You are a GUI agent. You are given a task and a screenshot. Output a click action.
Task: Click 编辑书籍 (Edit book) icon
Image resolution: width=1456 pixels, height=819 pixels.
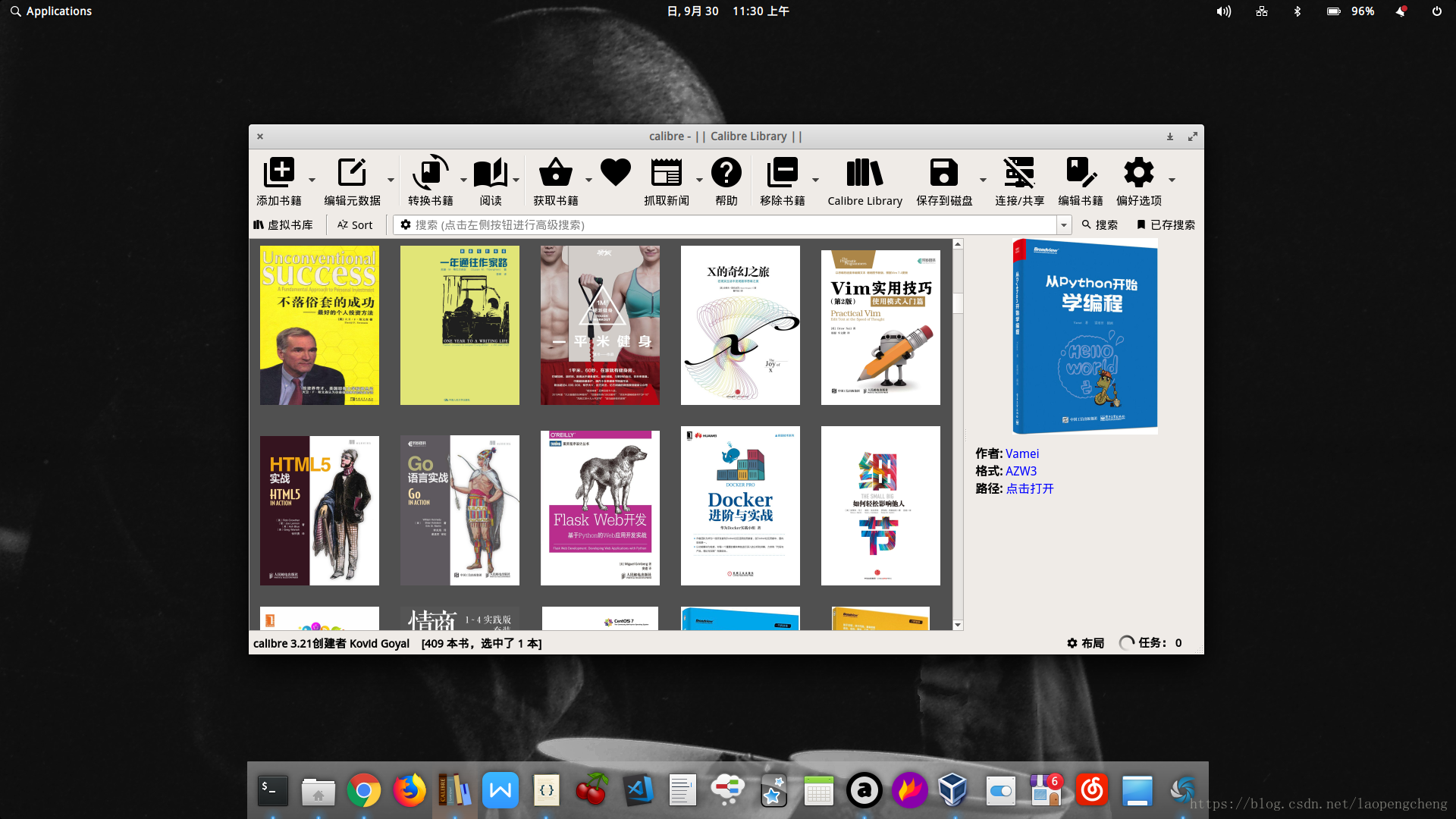pyautogui.click(x=1081, y=173)
